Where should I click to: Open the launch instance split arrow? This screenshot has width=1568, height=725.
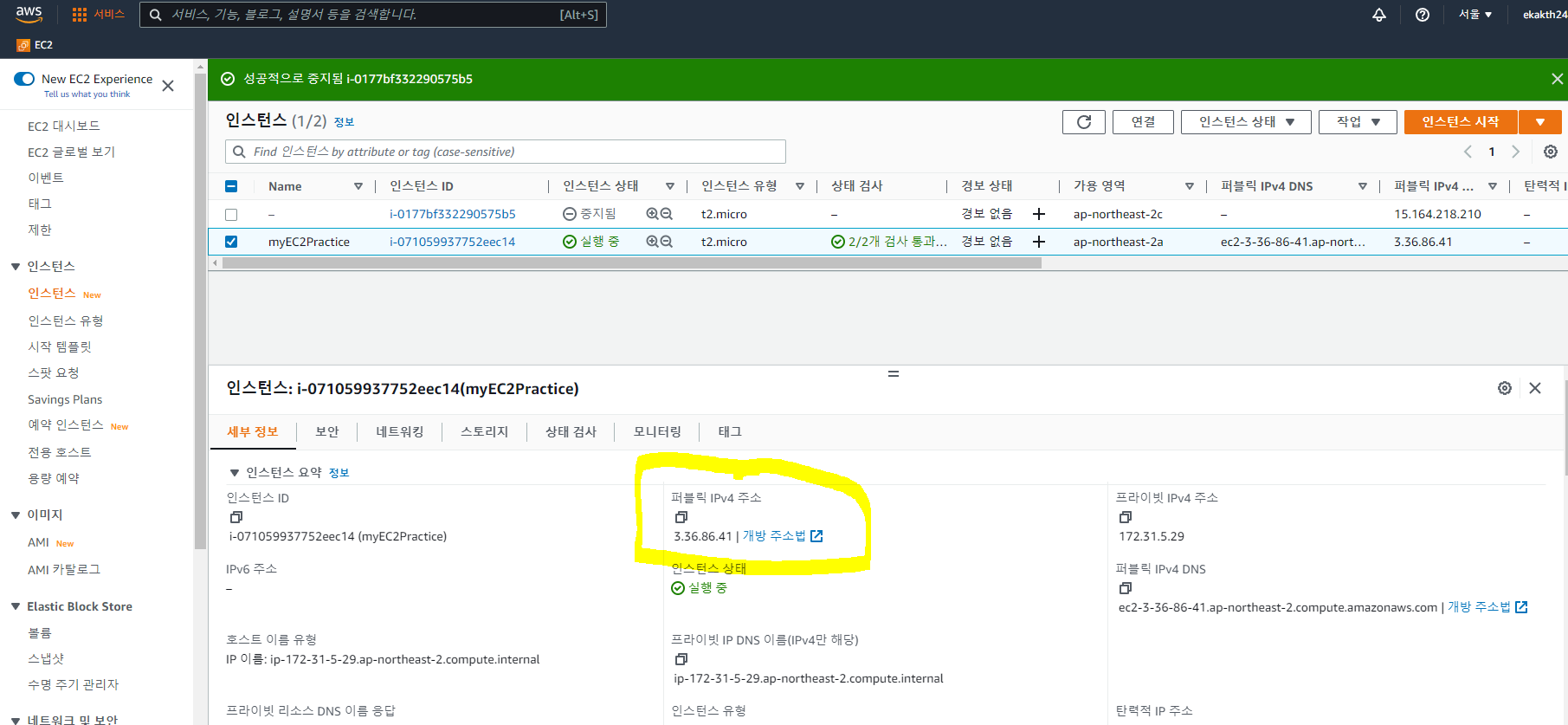click(1540, 122)
